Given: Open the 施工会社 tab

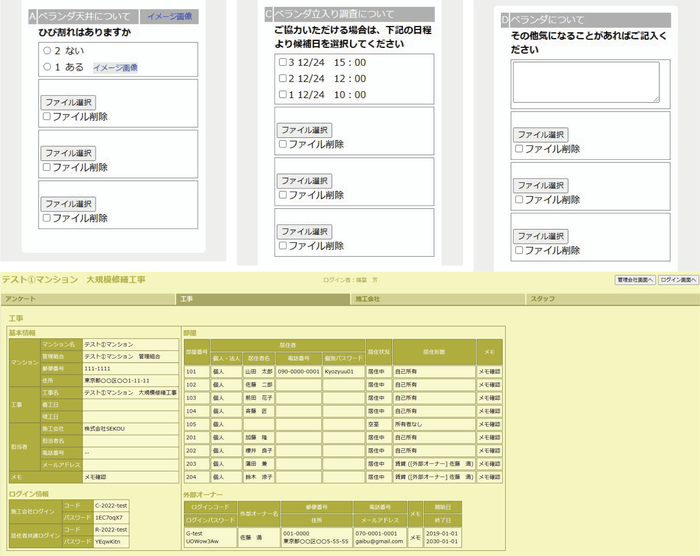Looking at the screenshot, I should (x=369, y=298).
